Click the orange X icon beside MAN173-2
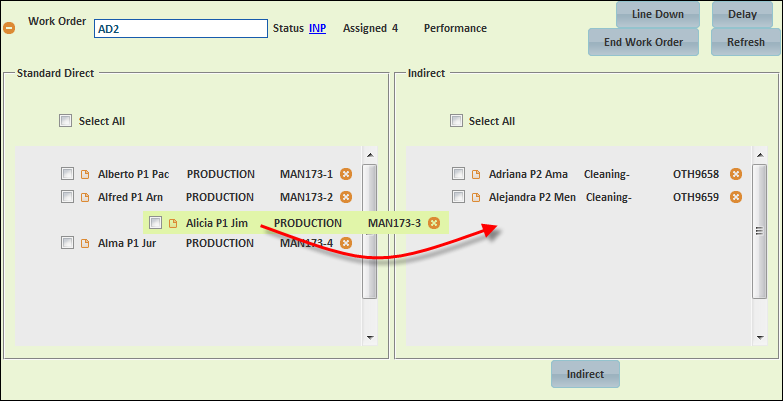 click(346, 197)
